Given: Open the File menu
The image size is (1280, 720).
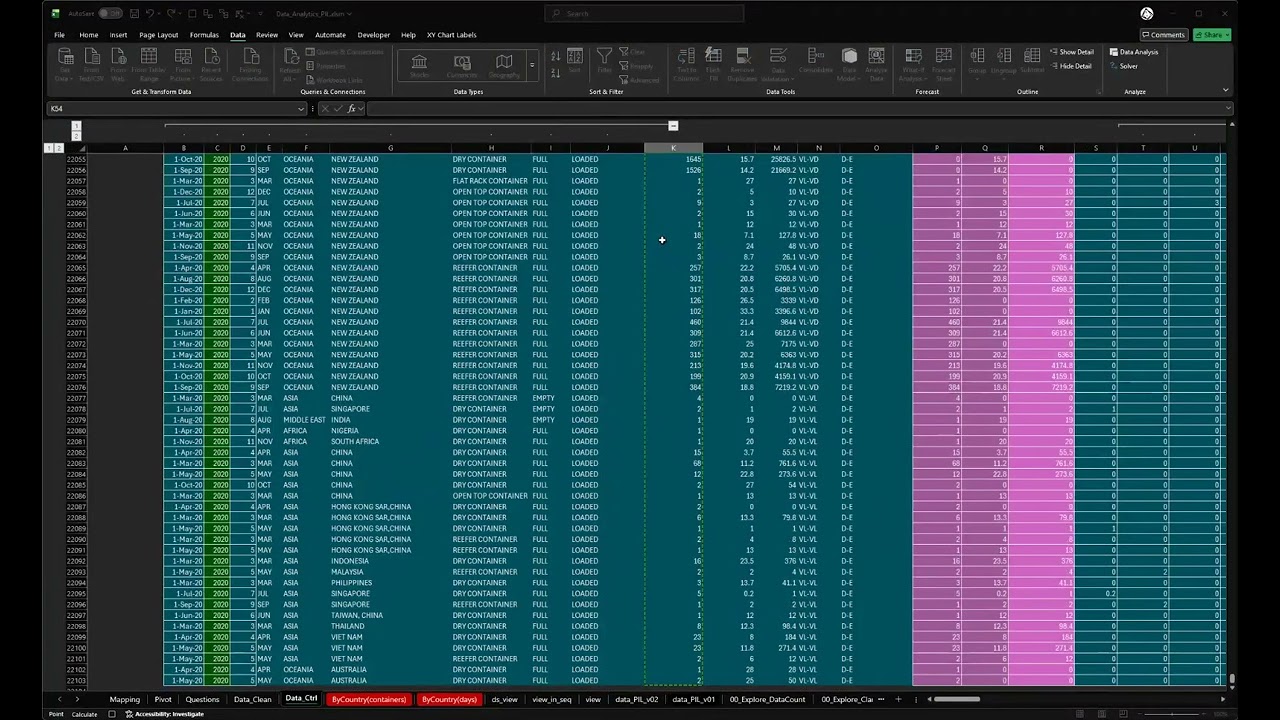Looking at the screenshot, I should click(x=59, y=35).
